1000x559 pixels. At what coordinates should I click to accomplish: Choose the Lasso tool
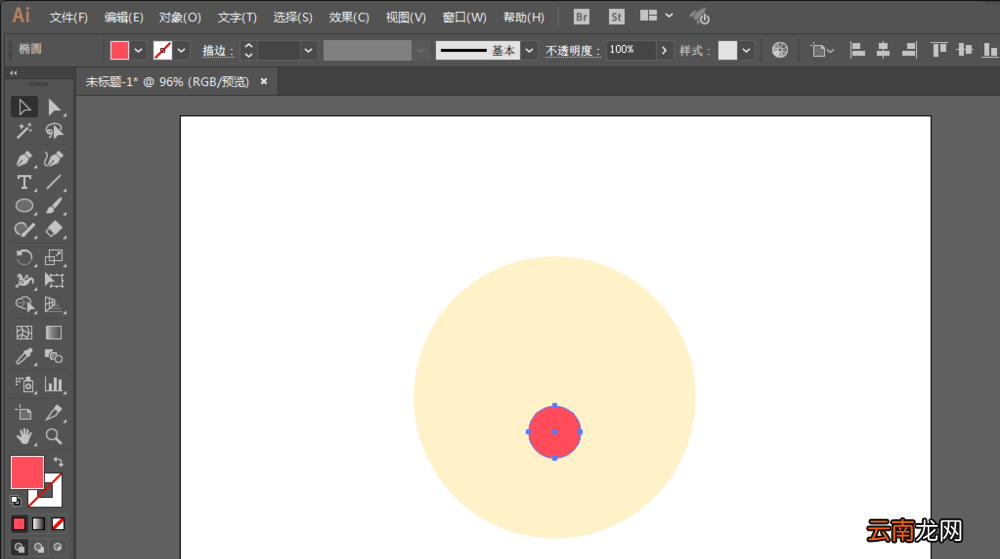54,131
